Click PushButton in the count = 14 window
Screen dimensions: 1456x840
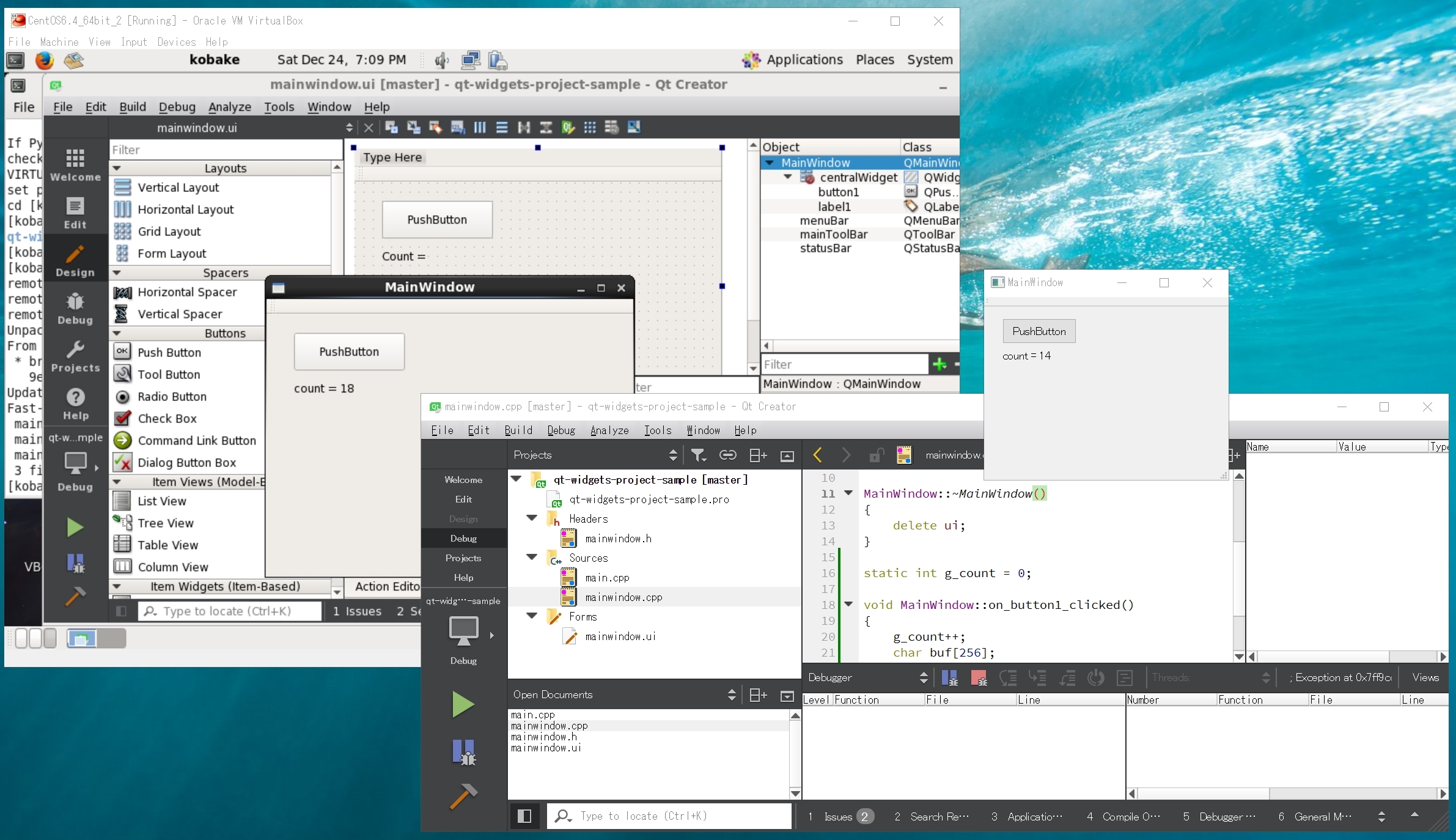(x=1039, y=331)
